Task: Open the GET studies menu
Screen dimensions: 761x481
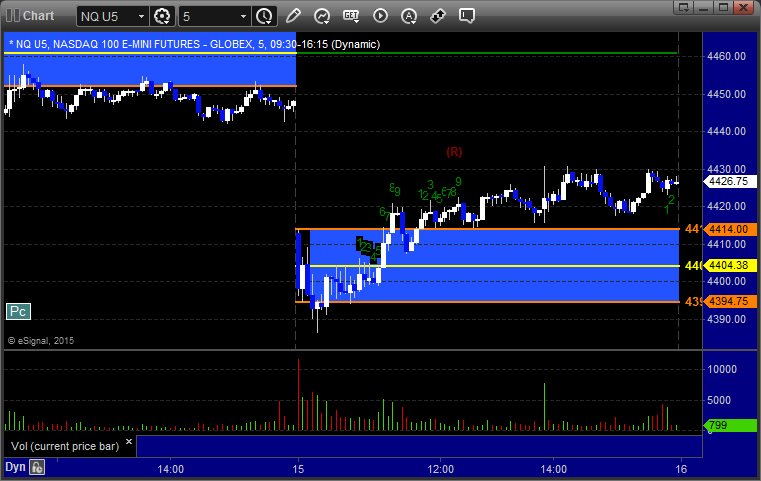Action: [351, 16]
